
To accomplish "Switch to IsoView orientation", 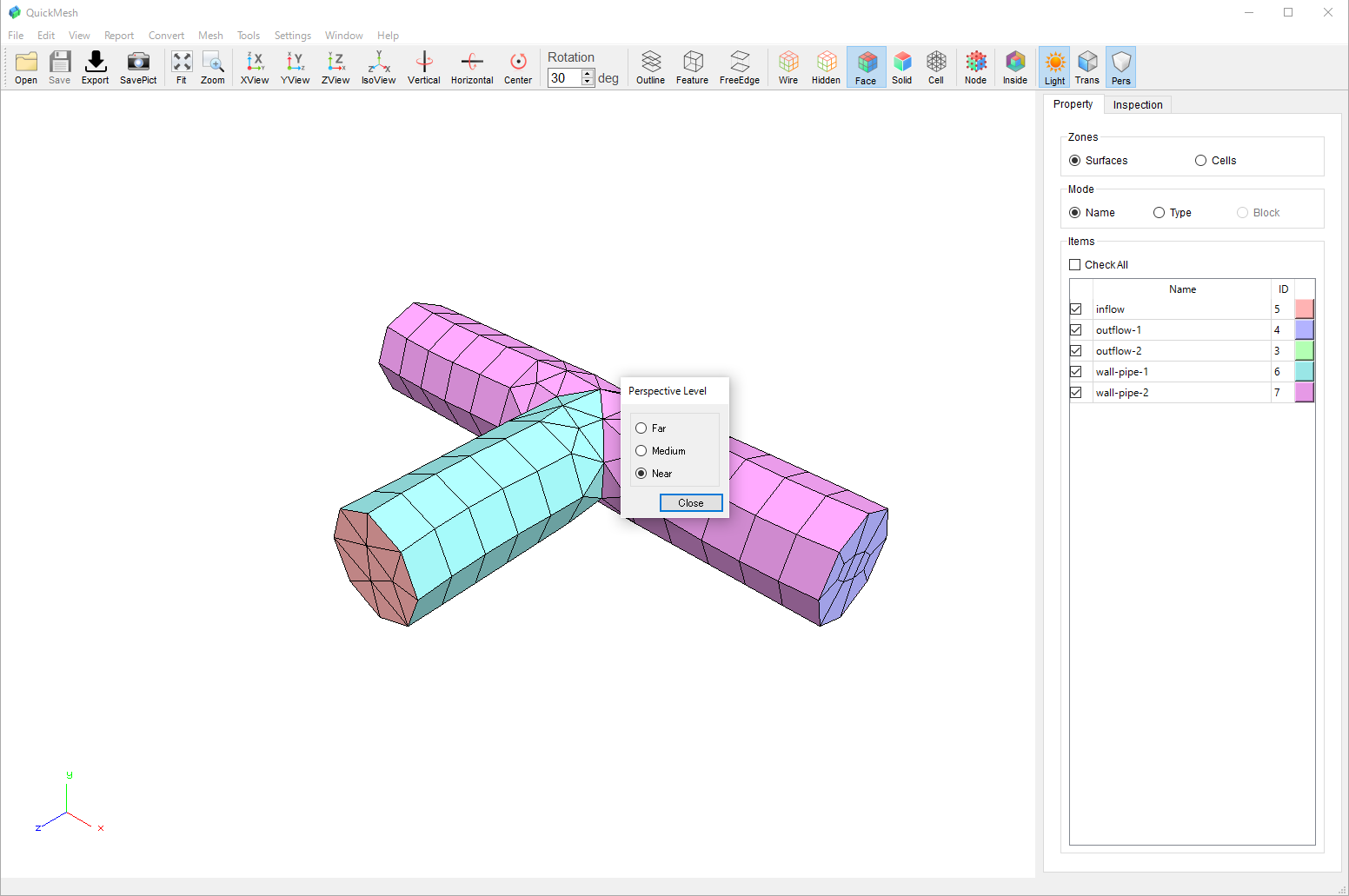I will tap(378, 67).
